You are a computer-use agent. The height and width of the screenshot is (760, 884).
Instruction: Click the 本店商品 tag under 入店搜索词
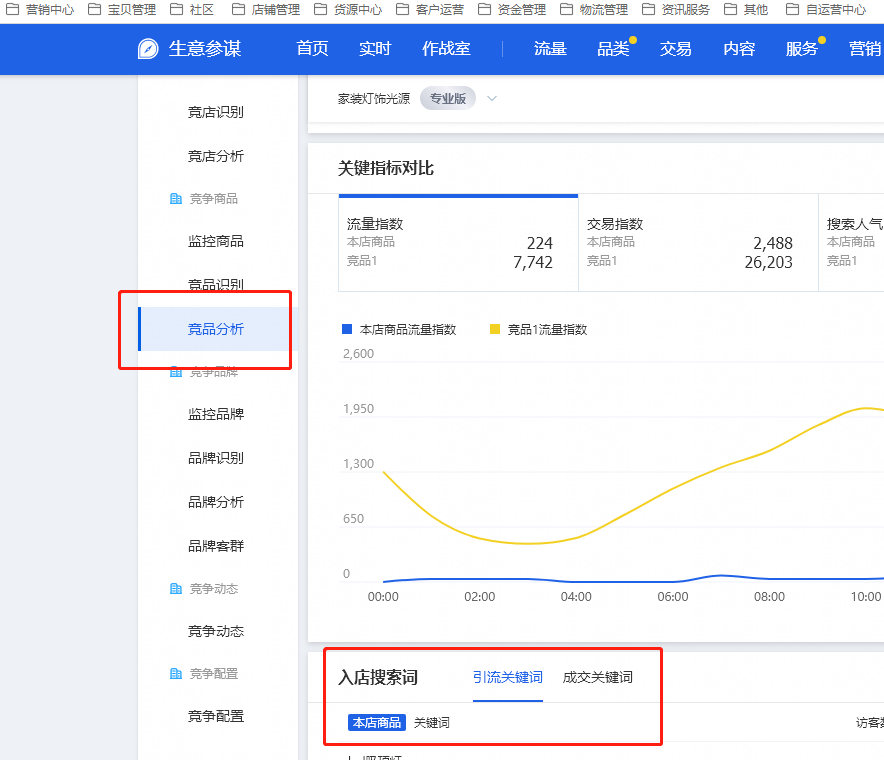[x=376, y=722]
